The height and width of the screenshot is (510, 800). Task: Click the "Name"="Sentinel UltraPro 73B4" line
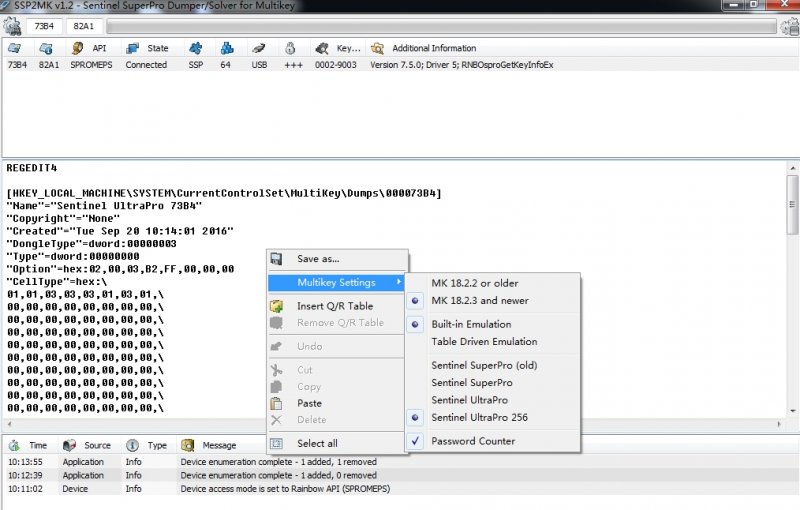(x=104, y=206)
